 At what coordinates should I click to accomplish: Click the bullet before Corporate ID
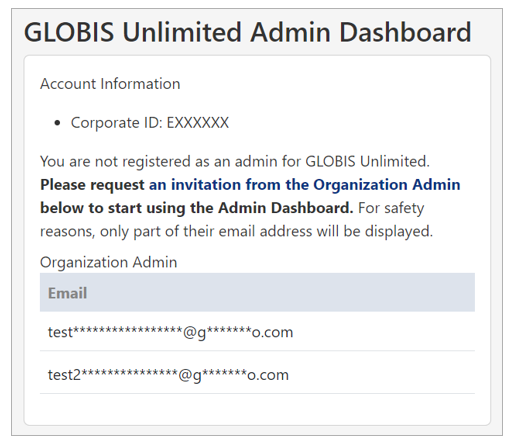pyautogui.click(x=57, y=123)
